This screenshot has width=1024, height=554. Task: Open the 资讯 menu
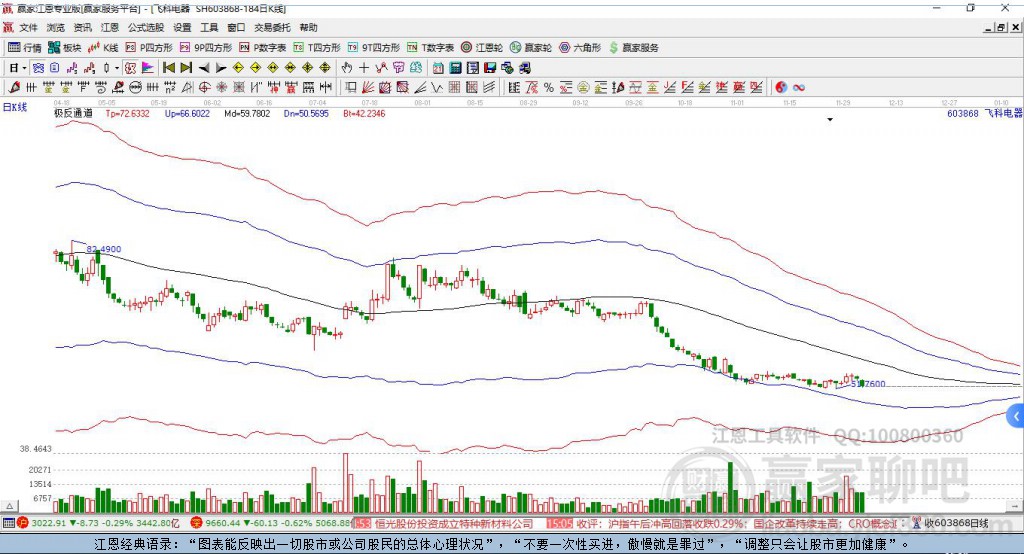click(82, 27)
